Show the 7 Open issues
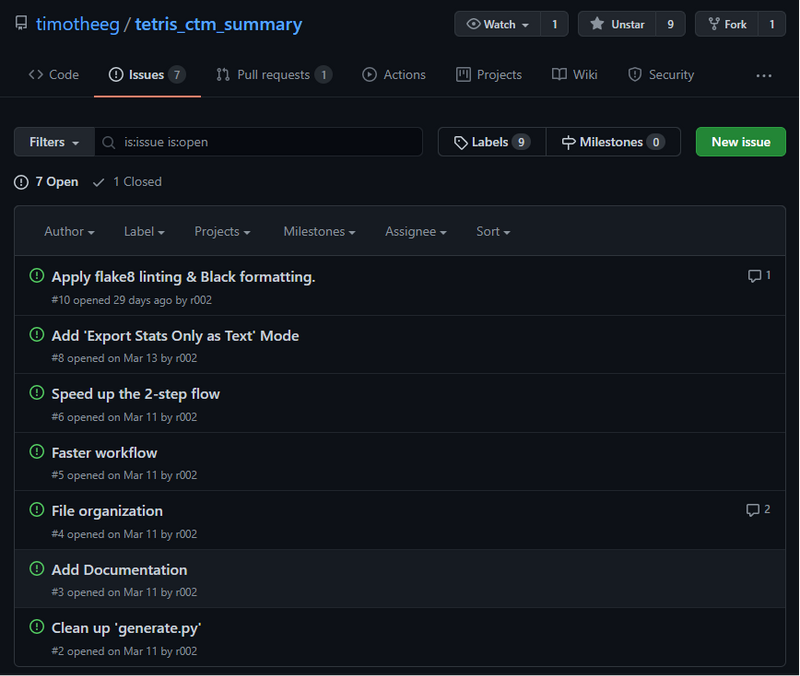Image resolution: width=800 pixels, height=676 pixels. click(46, 182)
